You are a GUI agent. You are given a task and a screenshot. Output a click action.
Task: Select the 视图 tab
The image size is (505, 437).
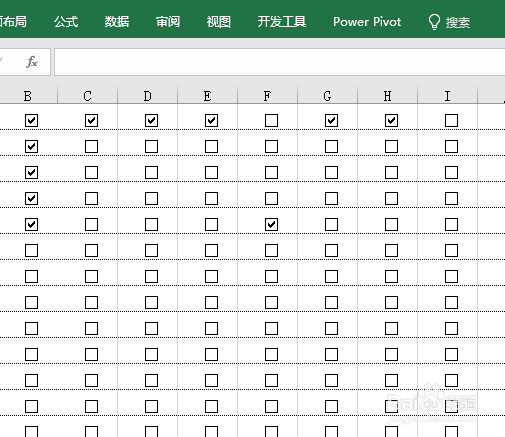click(218, 22)
